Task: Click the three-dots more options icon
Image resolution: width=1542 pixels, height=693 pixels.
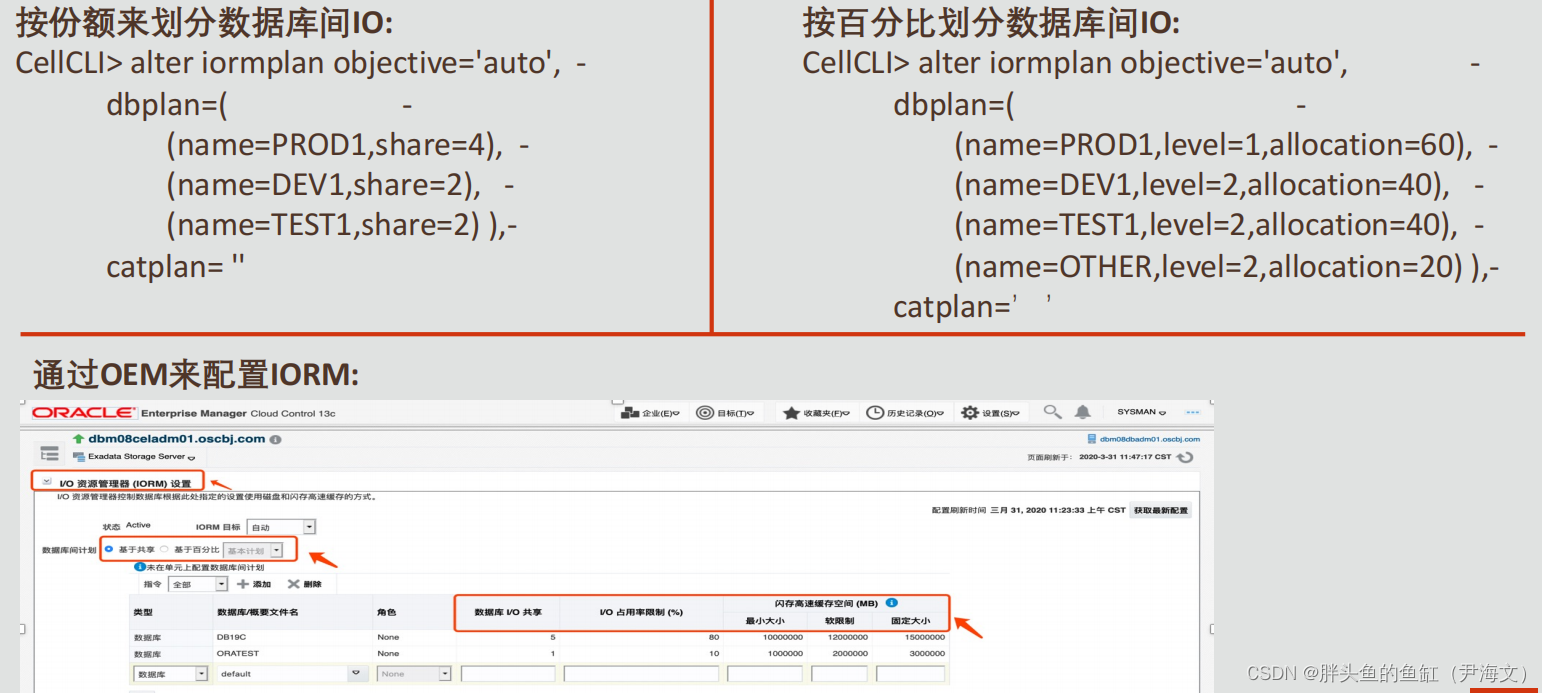Action: [x=1192, y=412]
